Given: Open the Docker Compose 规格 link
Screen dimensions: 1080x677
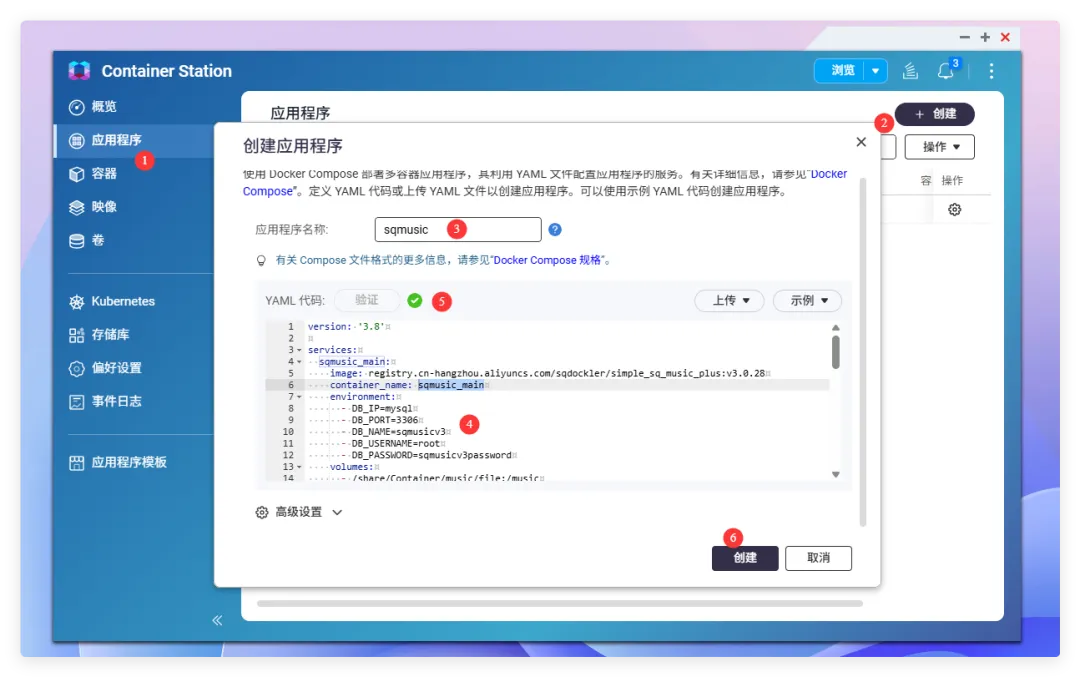Looking at the screenshot, I should pyautogui.click(x=548, y=260).
